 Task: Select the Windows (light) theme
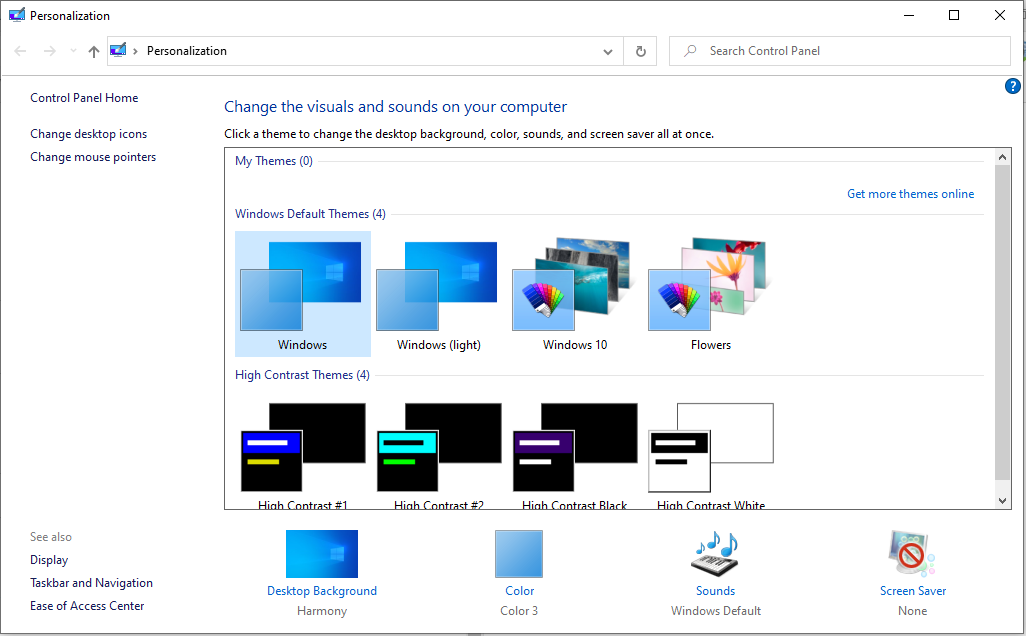(438, 293)
